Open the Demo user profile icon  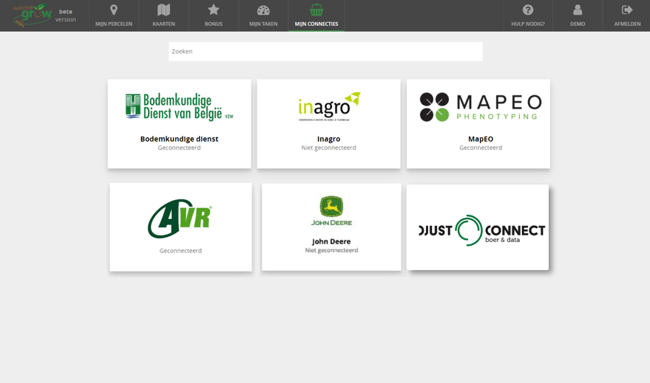tap(577, 10)
